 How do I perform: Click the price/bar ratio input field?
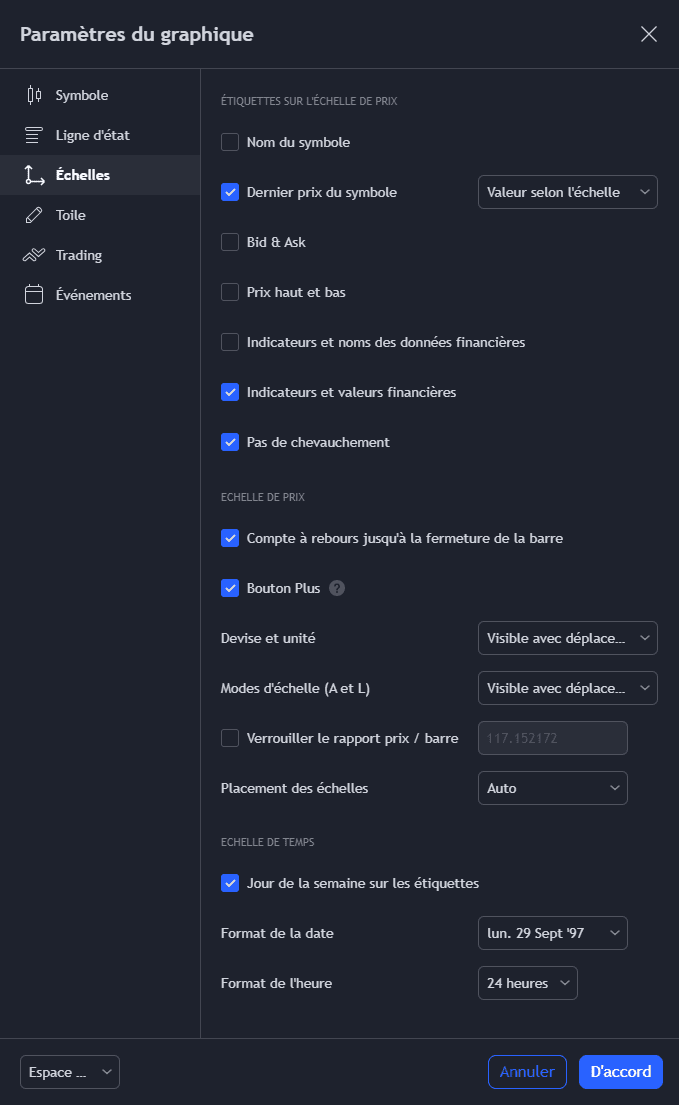point(552,738)
